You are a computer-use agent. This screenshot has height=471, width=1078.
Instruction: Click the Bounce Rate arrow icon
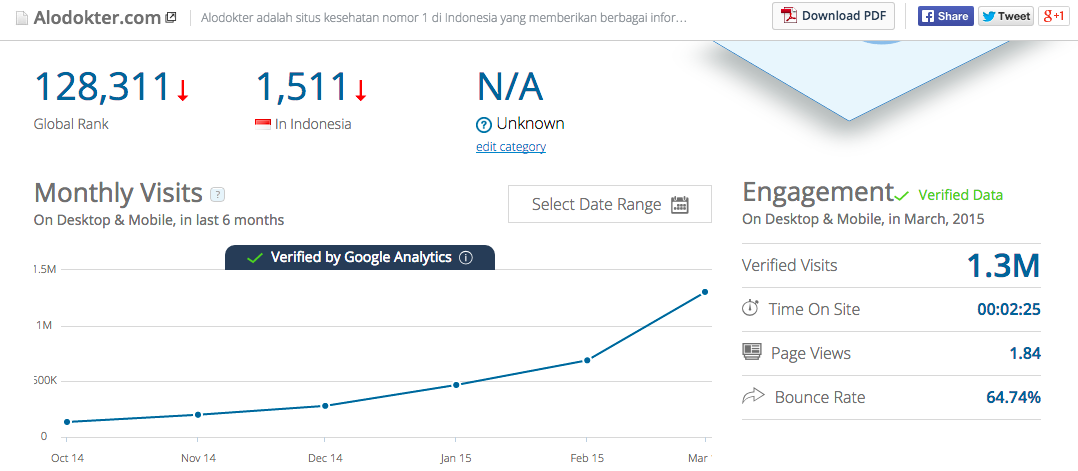[754, 397]
